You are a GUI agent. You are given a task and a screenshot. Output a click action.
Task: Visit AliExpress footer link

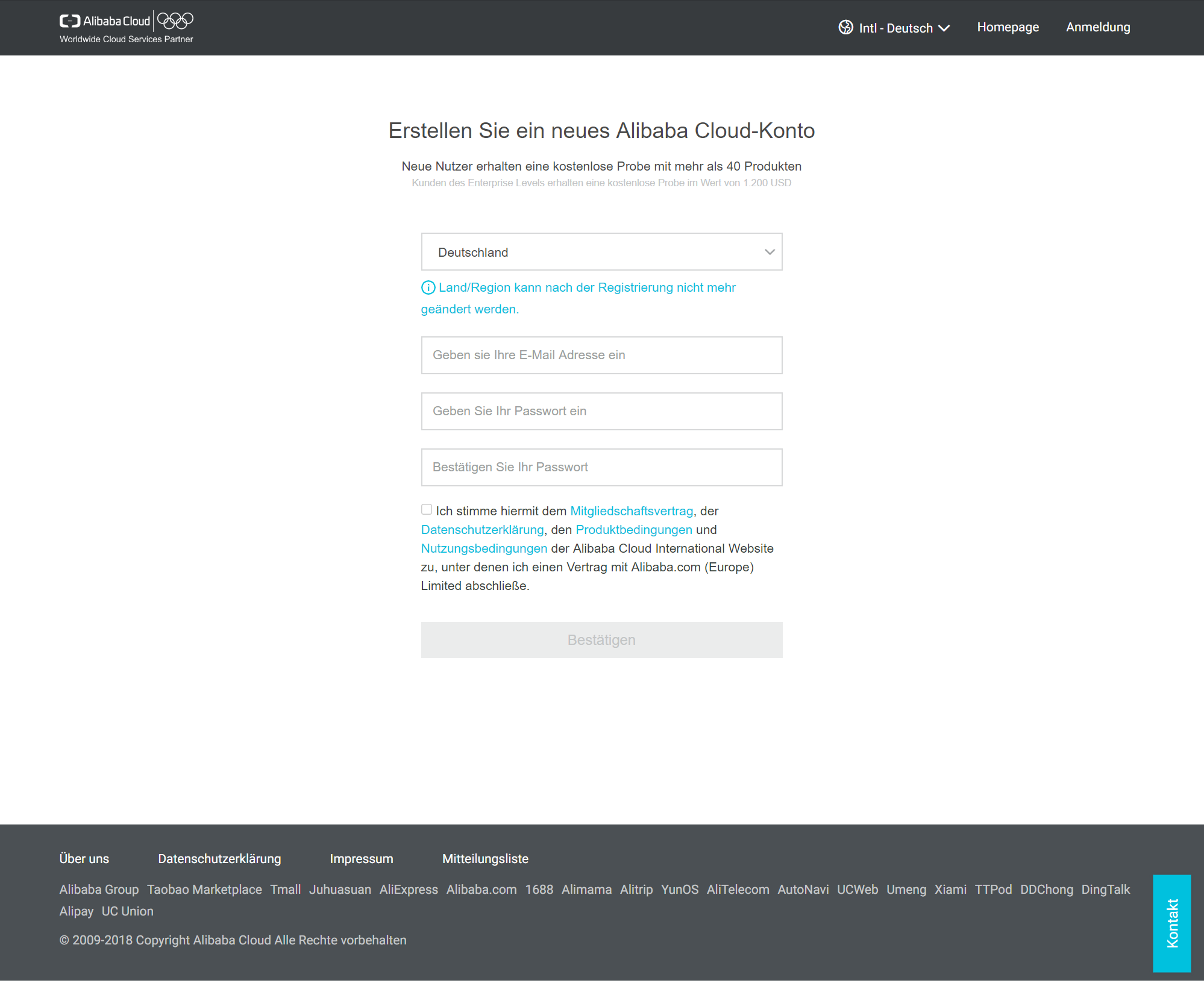(409, 890)
